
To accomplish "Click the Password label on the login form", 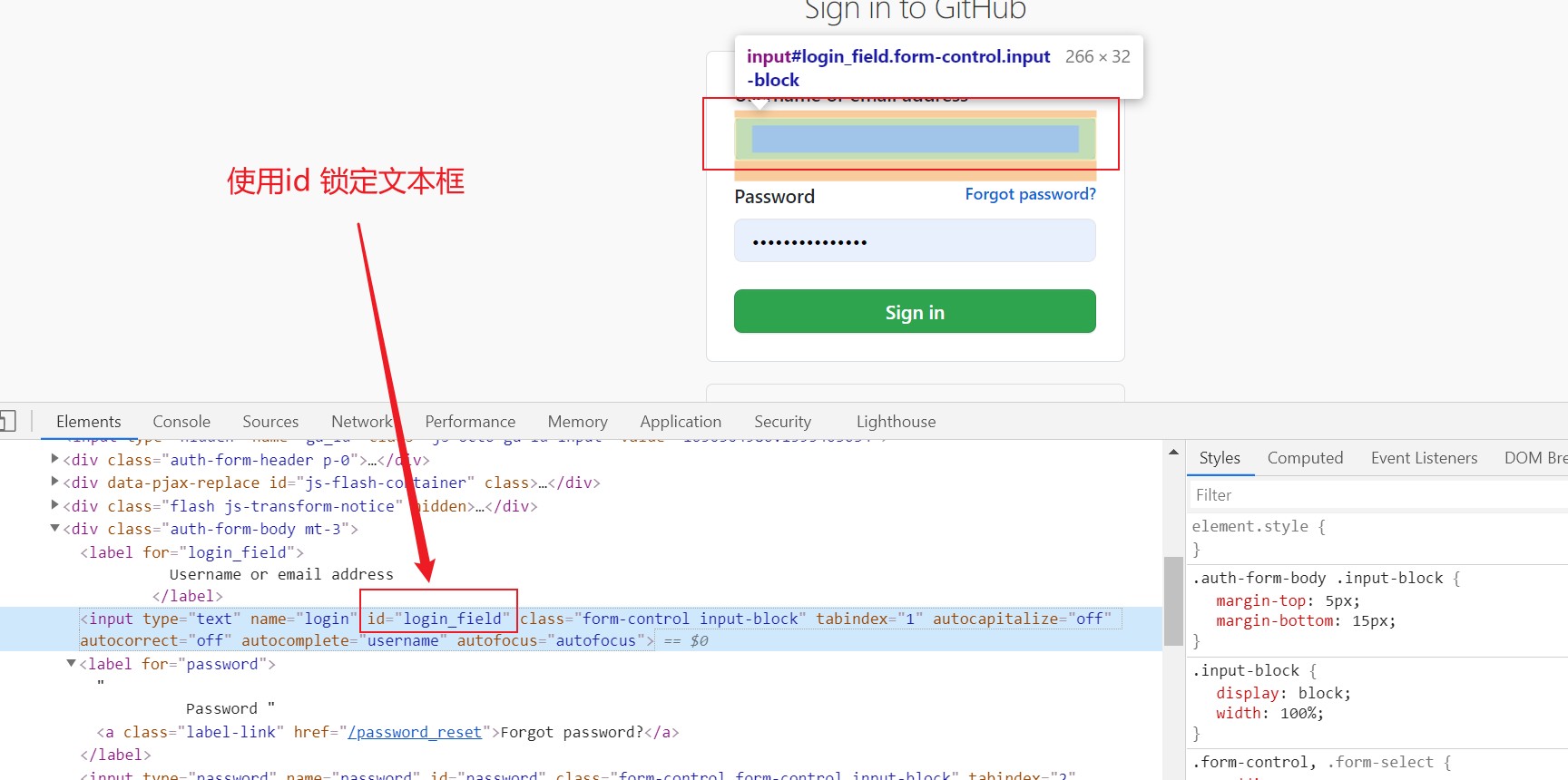I will 774,197.
